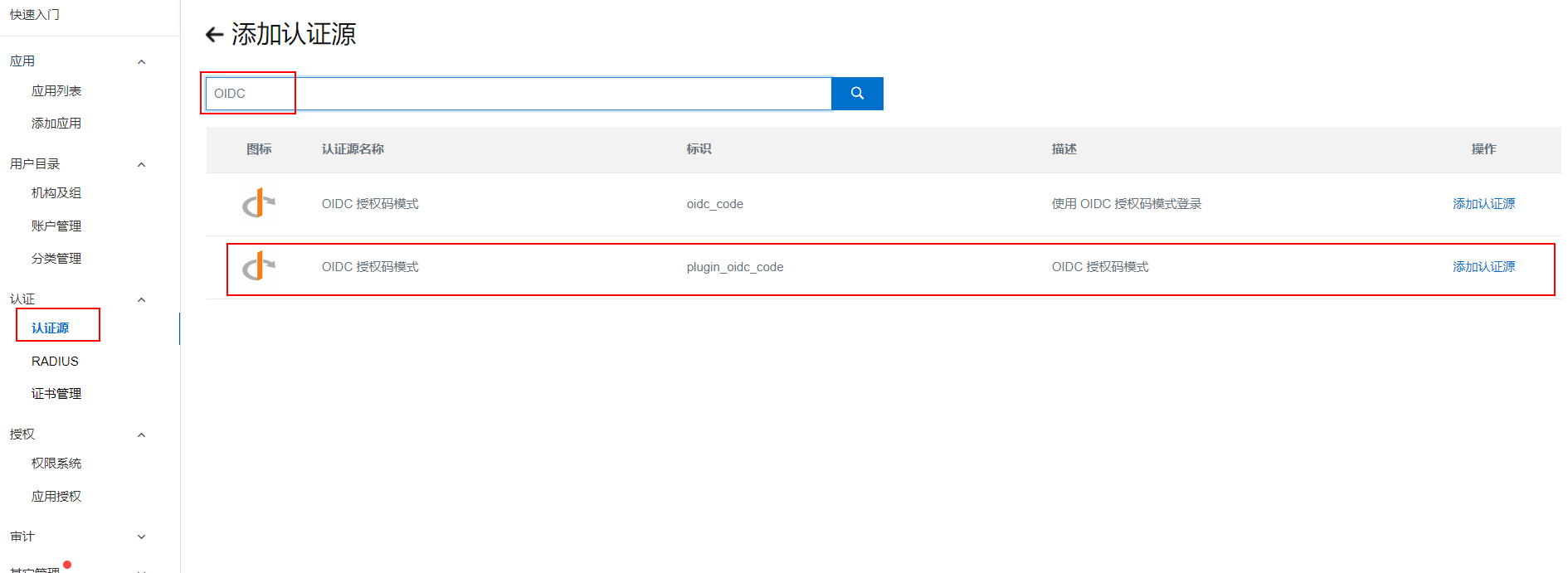The height and width of the screenshot is (573, 1568).
Task: Collapse the 认证 sidebar section
Action: (141, 299)
